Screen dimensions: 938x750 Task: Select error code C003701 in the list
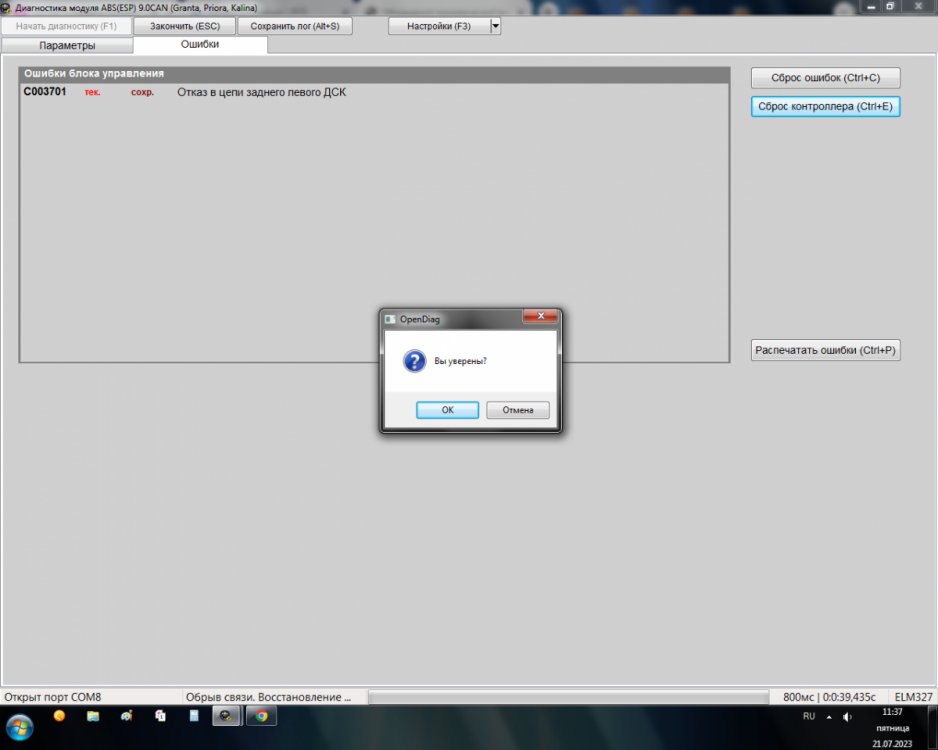[45, 92]
